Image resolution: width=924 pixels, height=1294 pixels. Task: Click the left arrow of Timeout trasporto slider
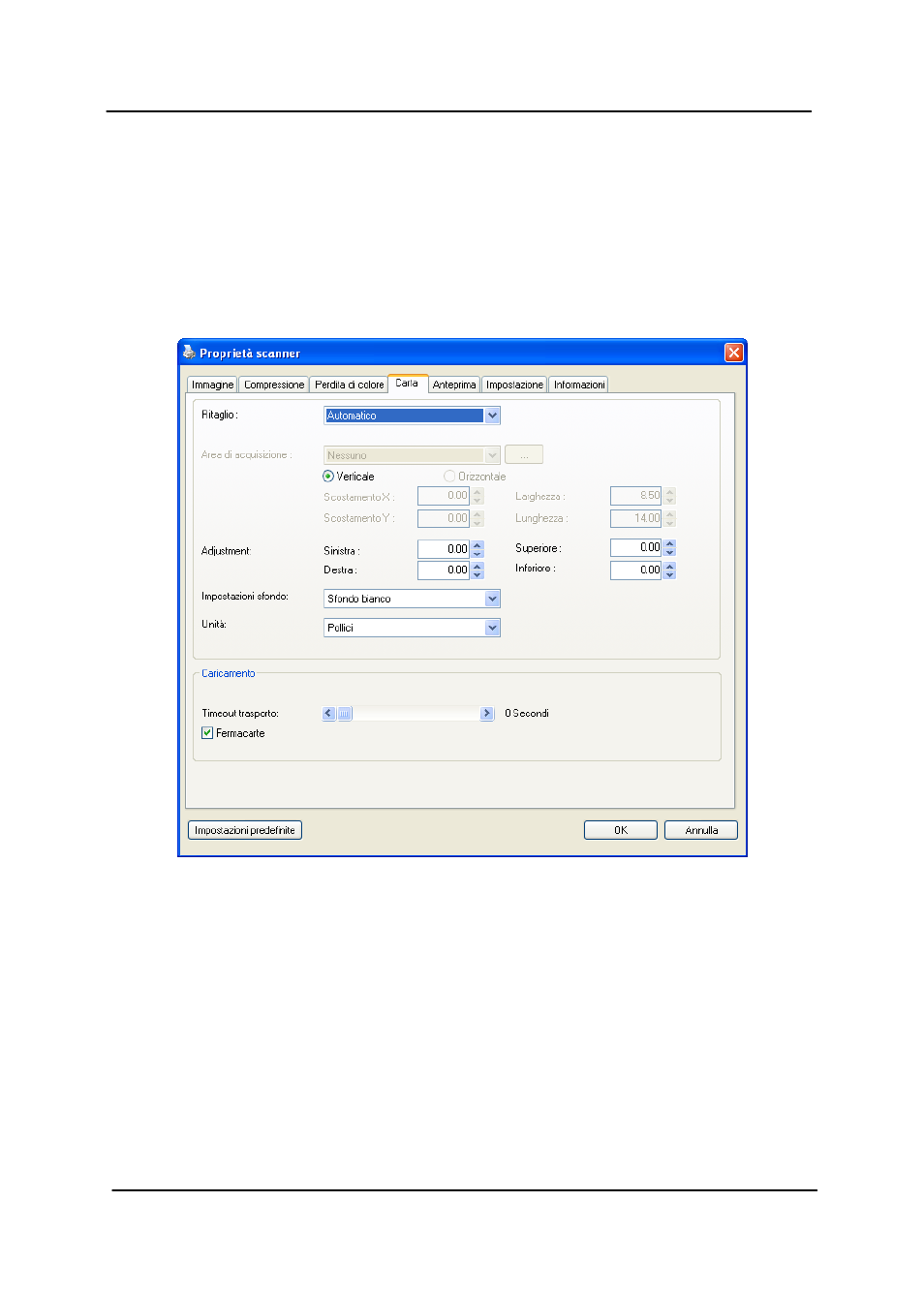329,714
